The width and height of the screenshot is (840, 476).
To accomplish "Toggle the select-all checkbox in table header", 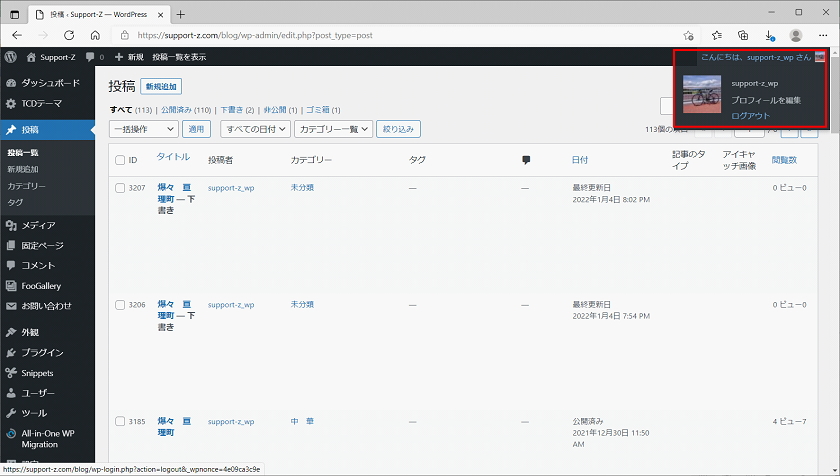I will tap(120, 160).
